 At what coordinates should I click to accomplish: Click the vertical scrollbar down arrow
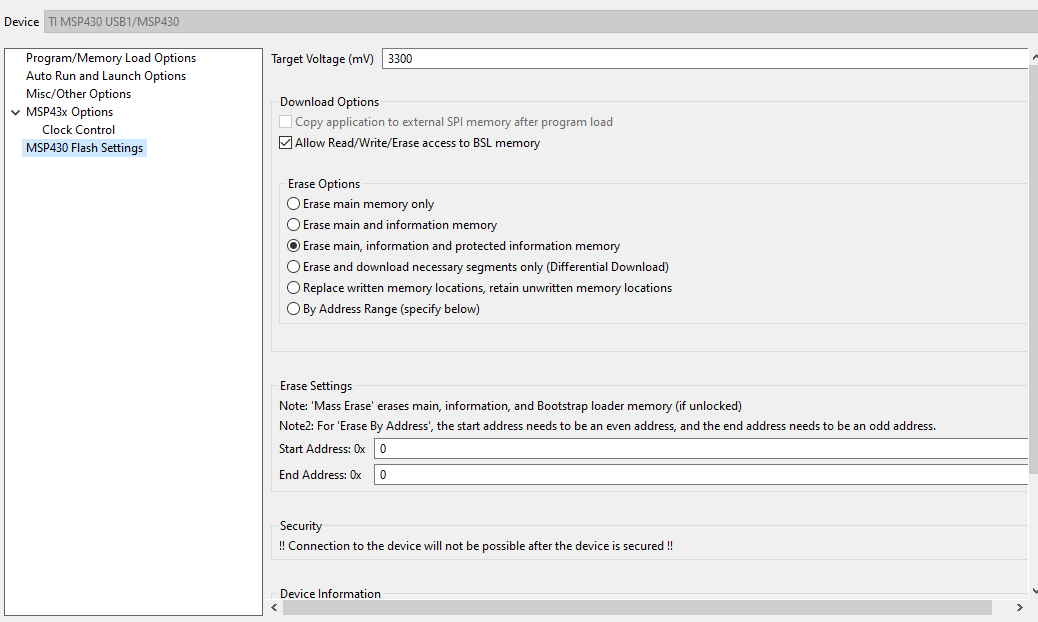pyautogui.click(x=1034, y=592)
